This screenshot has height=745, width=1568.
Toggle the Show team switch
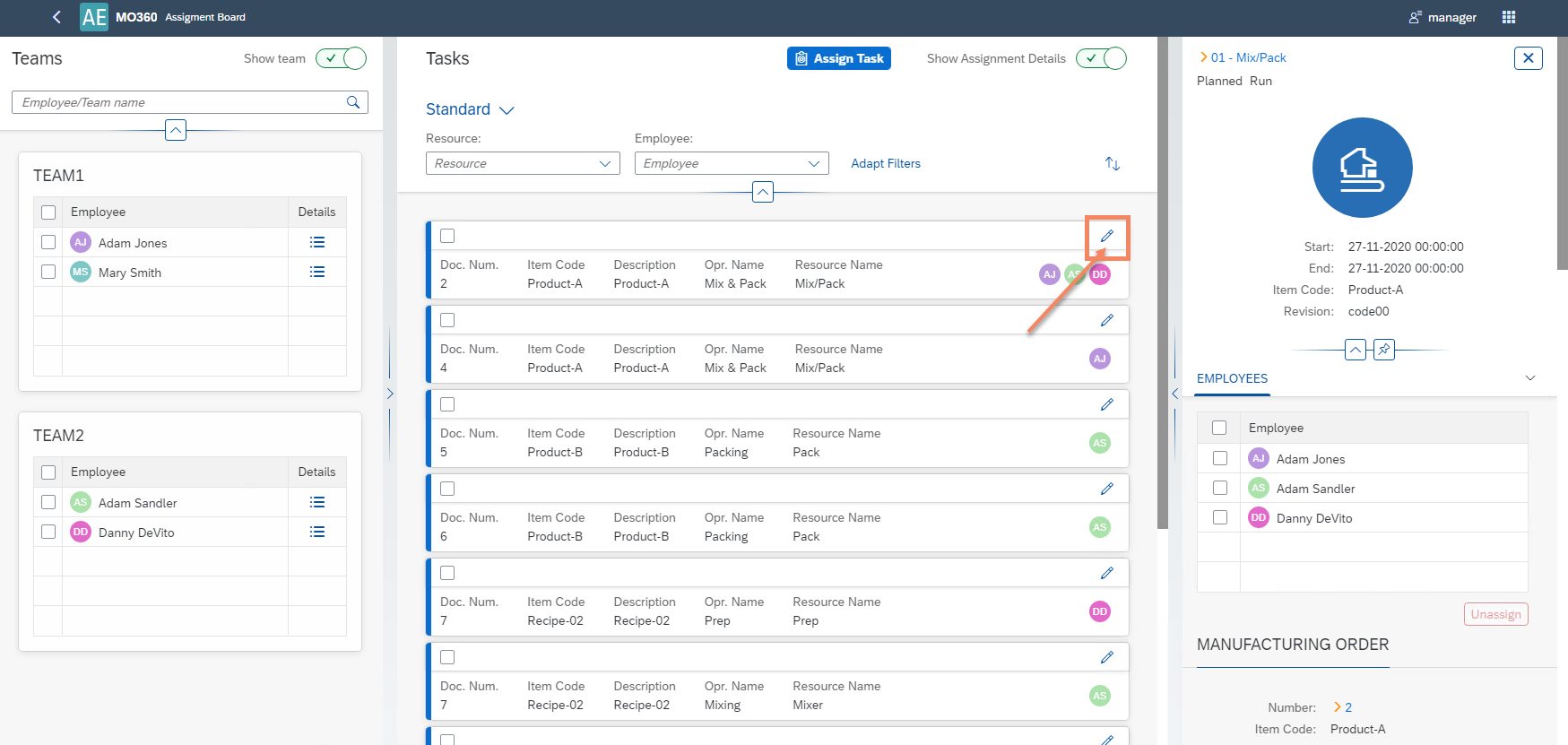pos(341,58)
